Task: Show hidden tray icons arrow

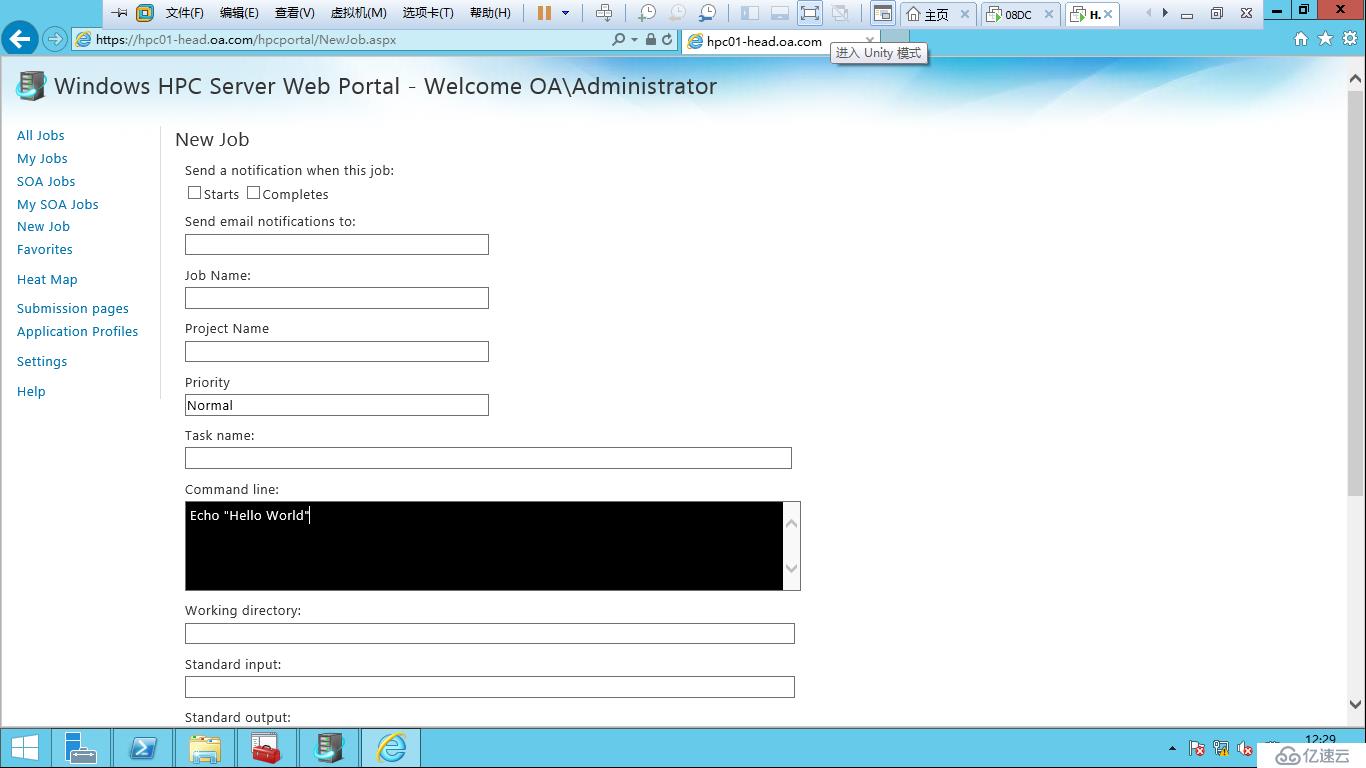Action: pos(1172,748)
